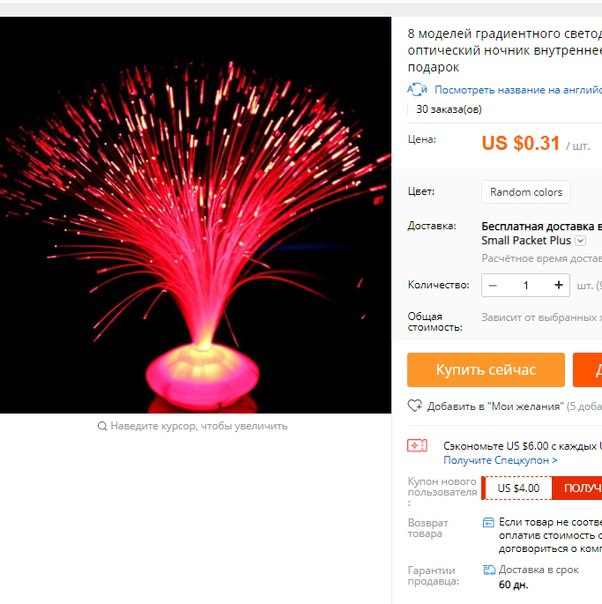Click the magnifier icon under product image

pyautogui.click(x=102, y=426)
